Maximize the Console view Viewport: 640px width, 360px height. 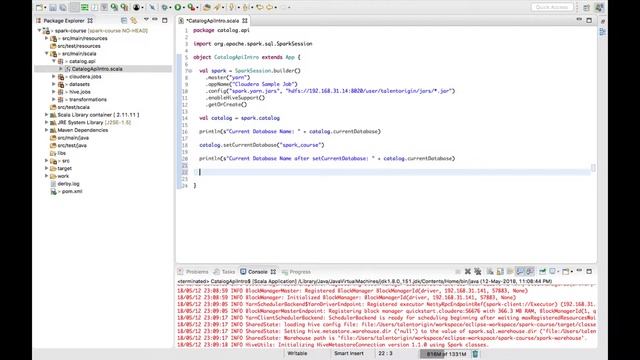(589, 271)
